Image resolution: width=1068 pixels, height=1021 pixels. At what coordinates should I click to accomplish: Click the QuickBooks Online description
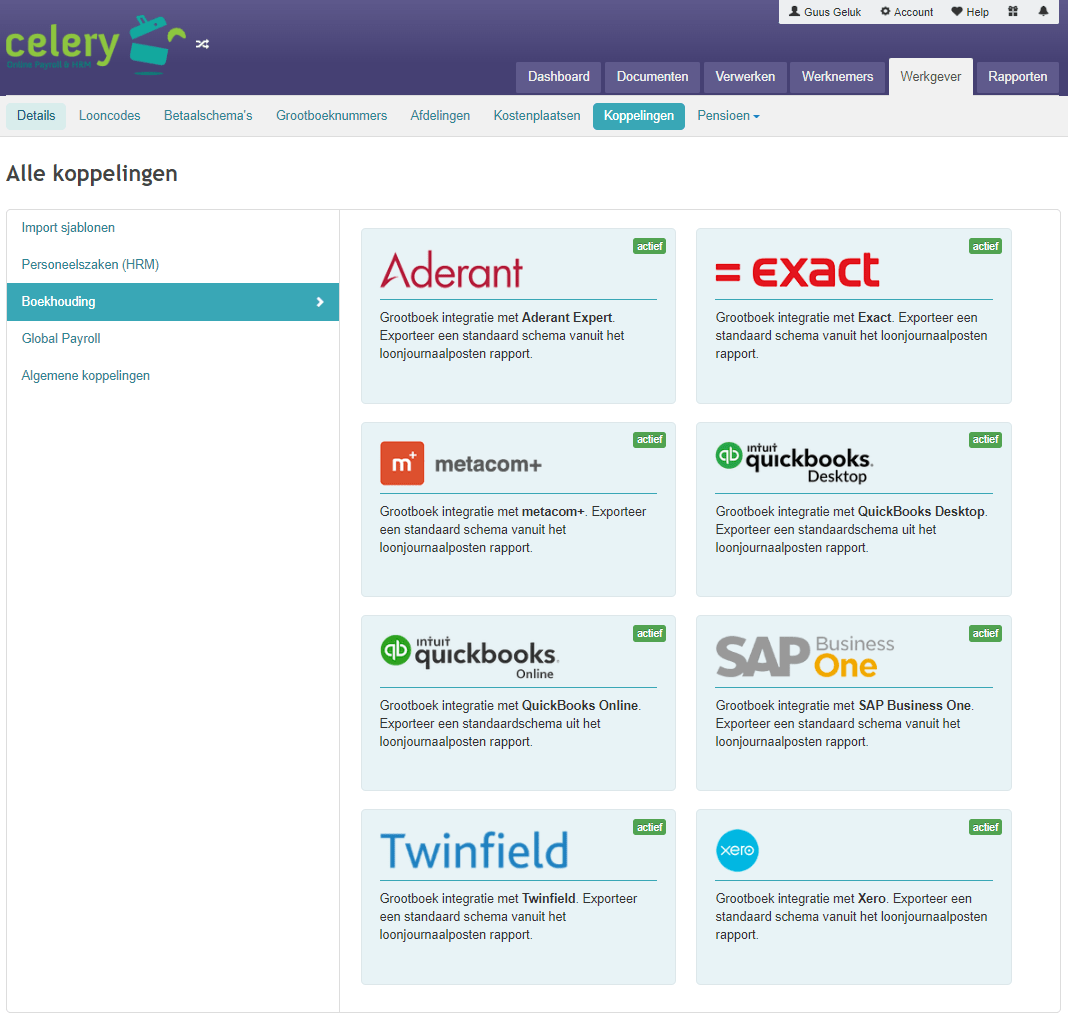[510, 723]
